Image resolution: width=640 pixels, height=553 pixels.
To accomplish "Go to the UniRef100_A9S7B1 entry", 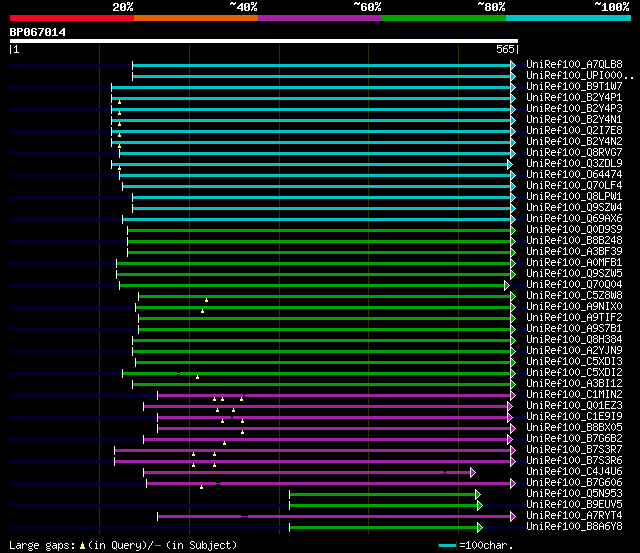I will tap(574, 329).
